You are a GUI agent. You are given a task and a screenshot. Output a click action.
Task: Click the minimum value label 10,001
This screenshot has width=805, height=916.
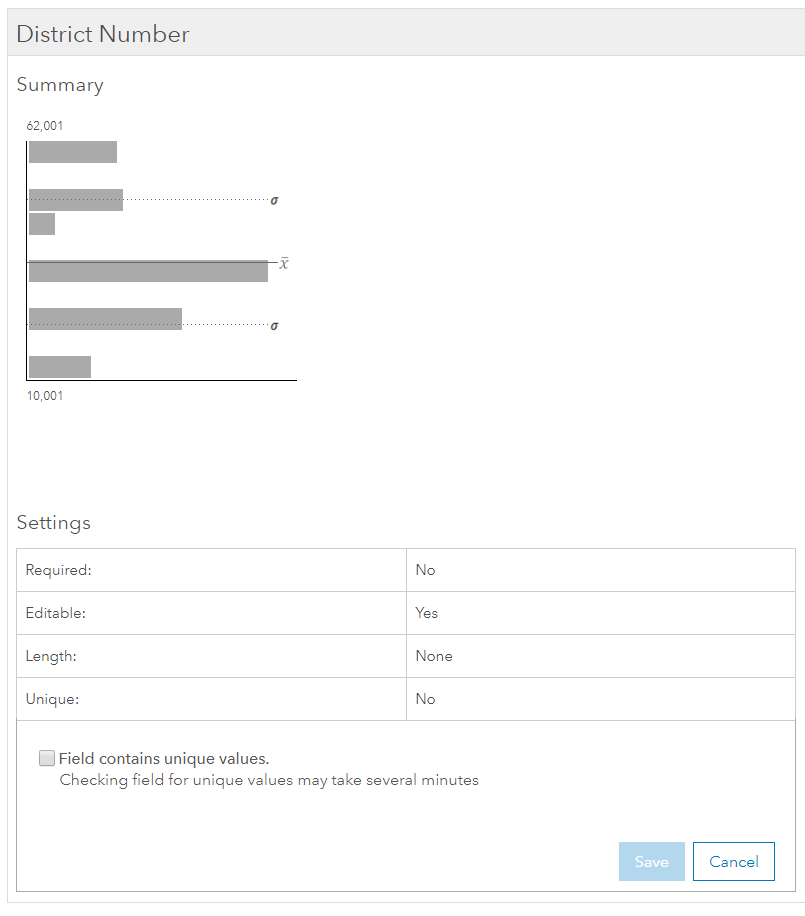pyautogui.click(x=45, y=396)
